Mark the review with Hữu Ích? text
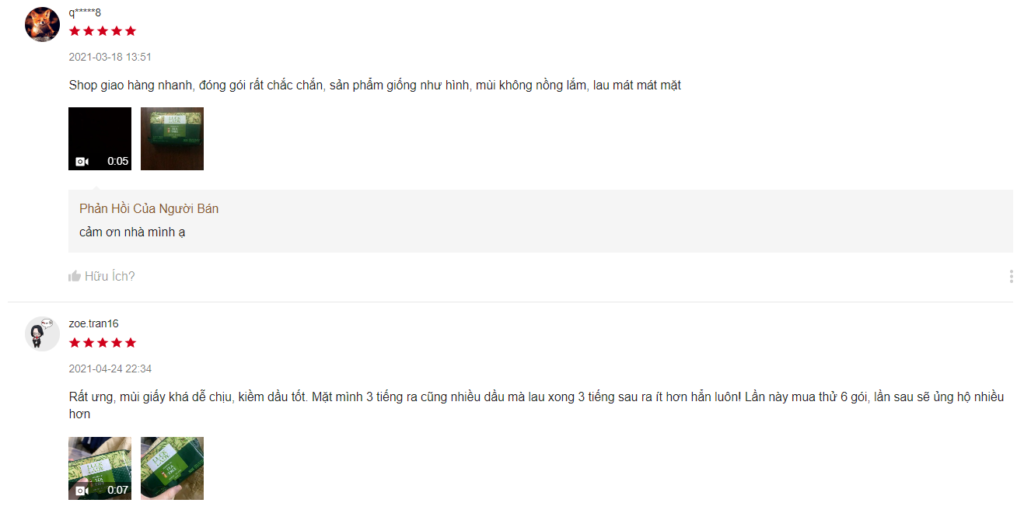 (x=110, y=276)
